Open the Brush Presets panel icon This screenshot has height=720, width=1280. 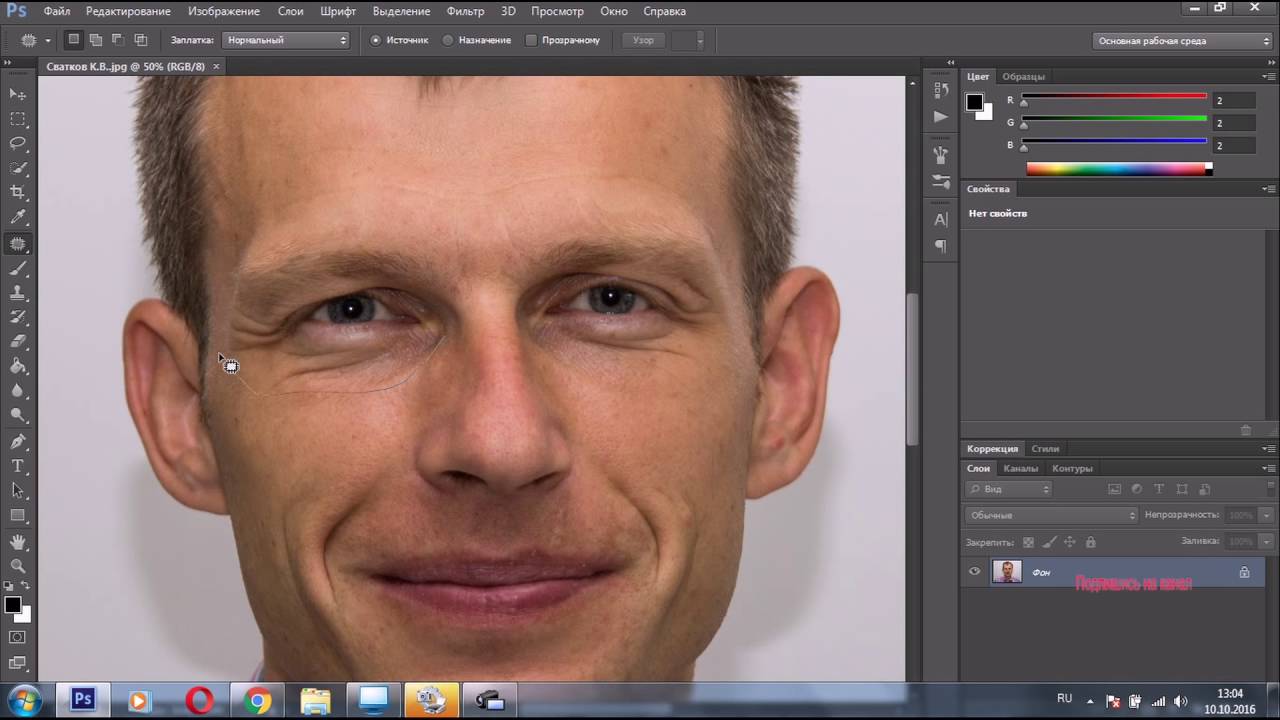941,182
